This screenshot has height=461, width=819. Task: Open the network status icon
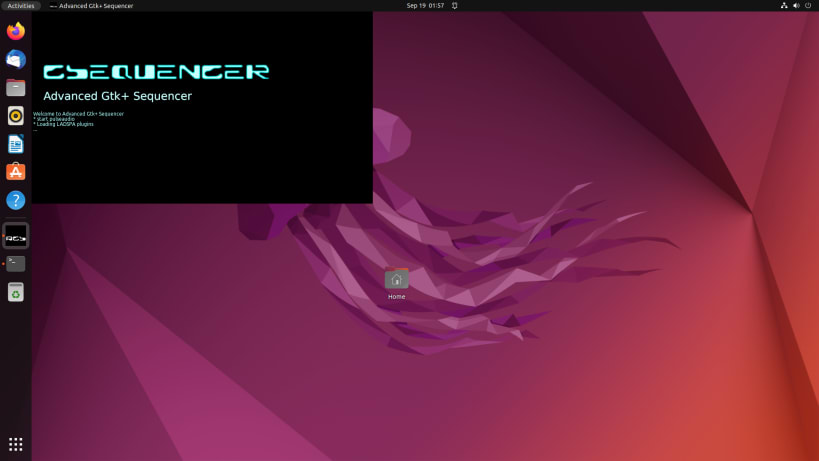(783, 6)
